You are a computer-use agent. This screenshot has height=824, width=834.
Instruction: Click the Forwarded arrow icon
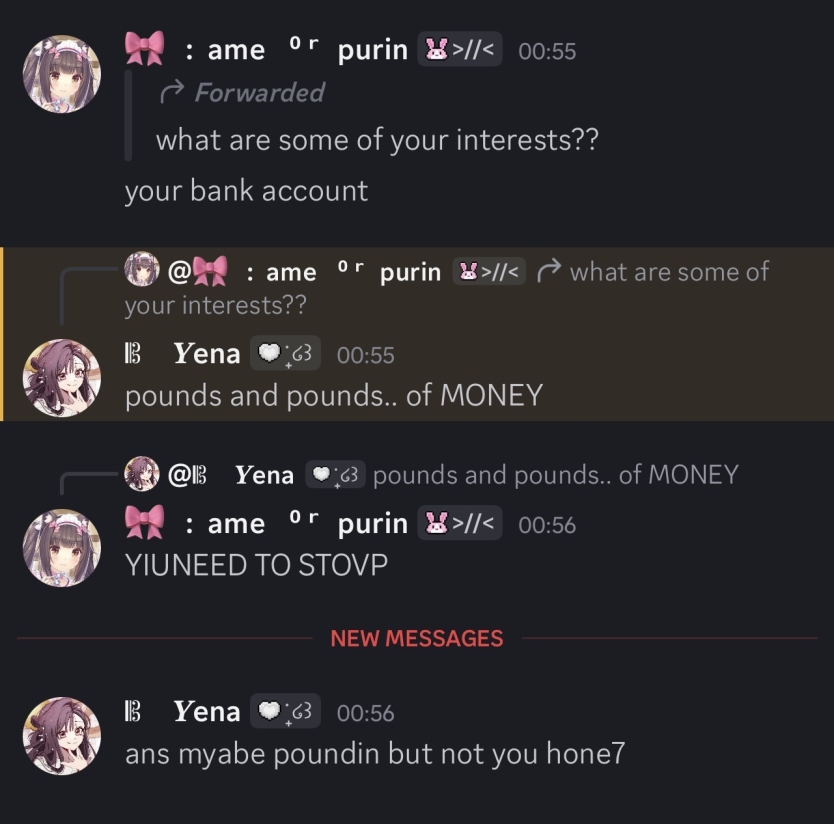(172, 92)
